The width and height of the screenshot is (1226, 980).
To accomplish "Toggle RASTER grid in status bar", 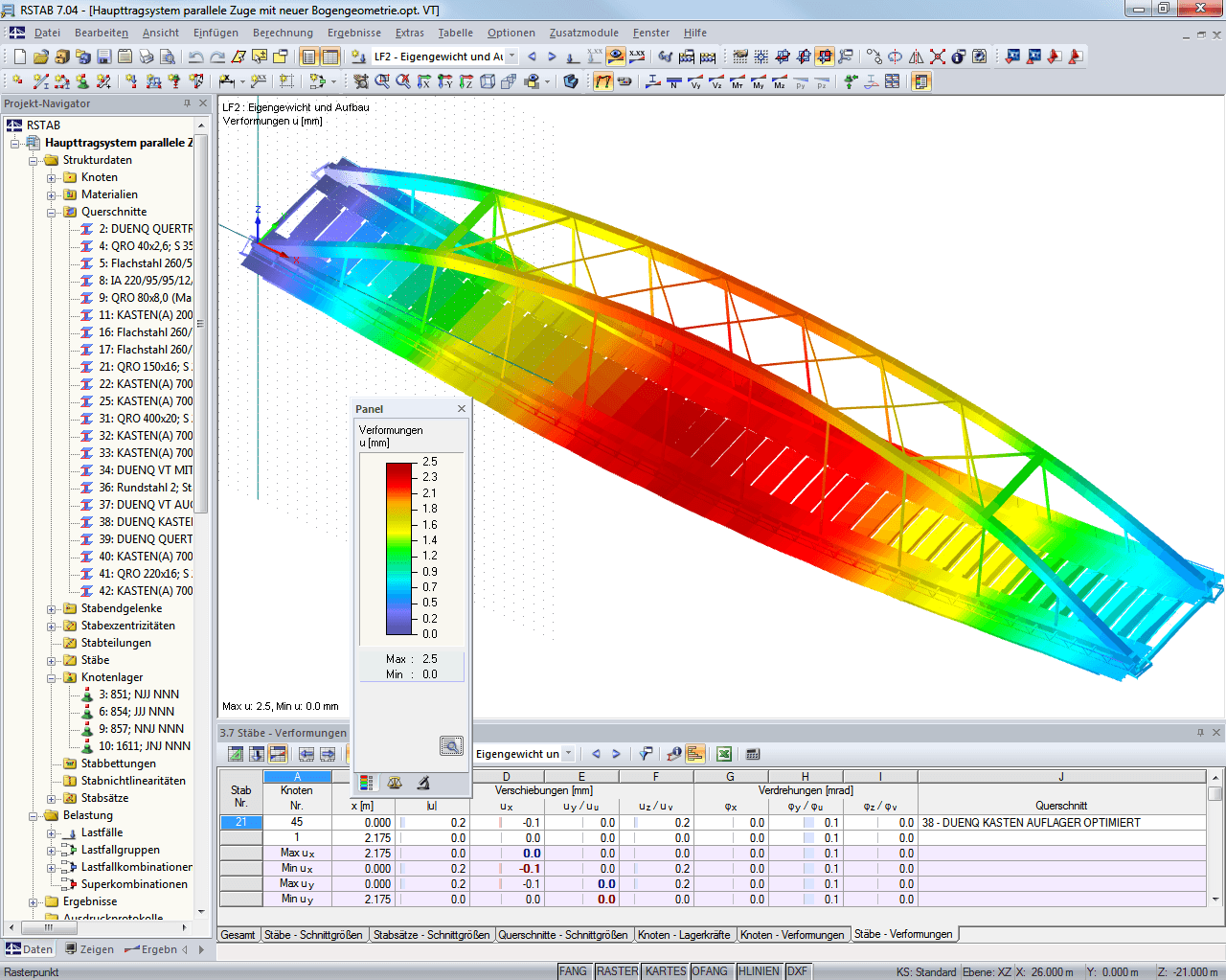I will 617,971.
